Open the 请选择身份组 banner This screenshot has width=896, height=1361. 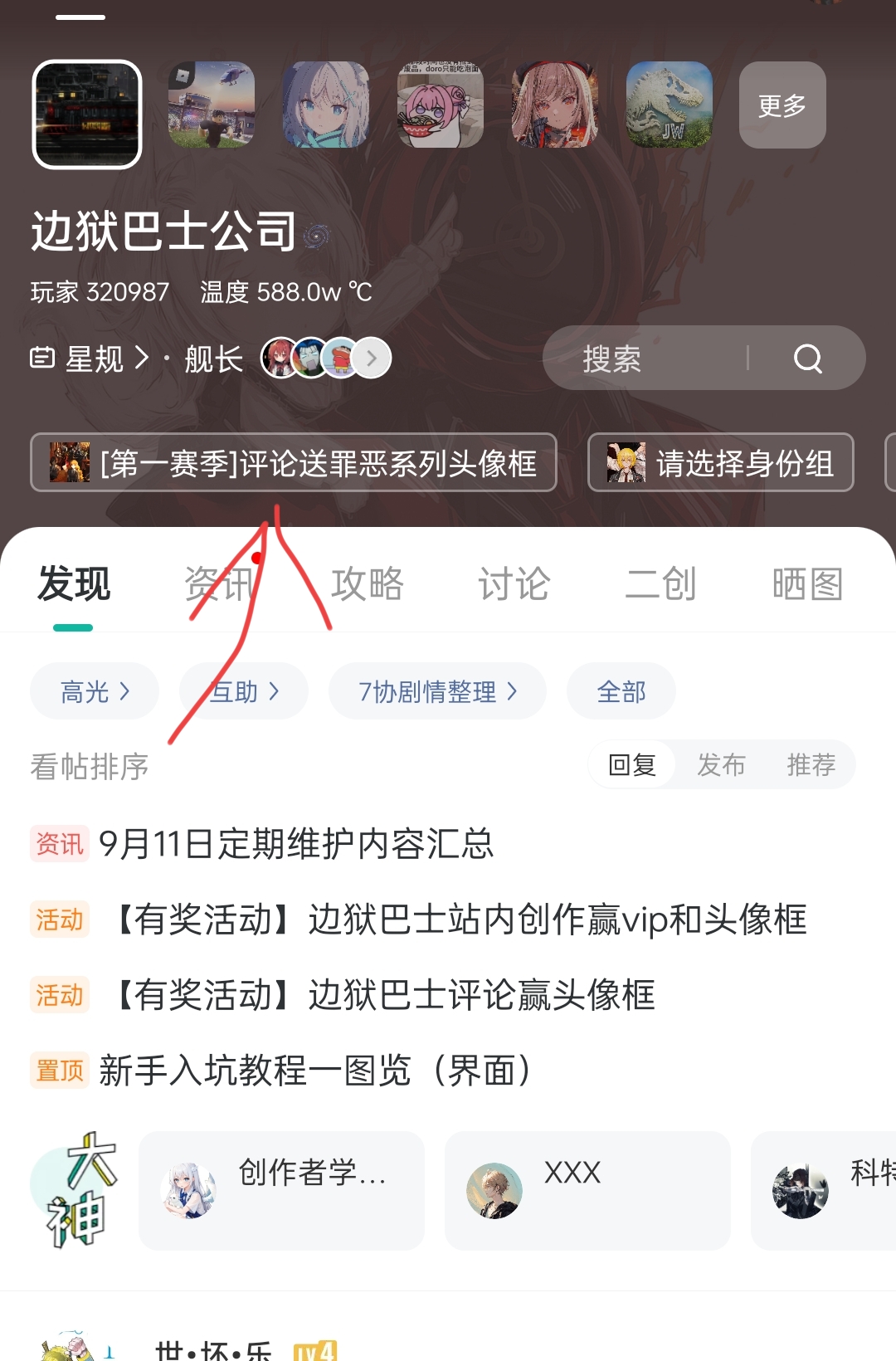720,462
